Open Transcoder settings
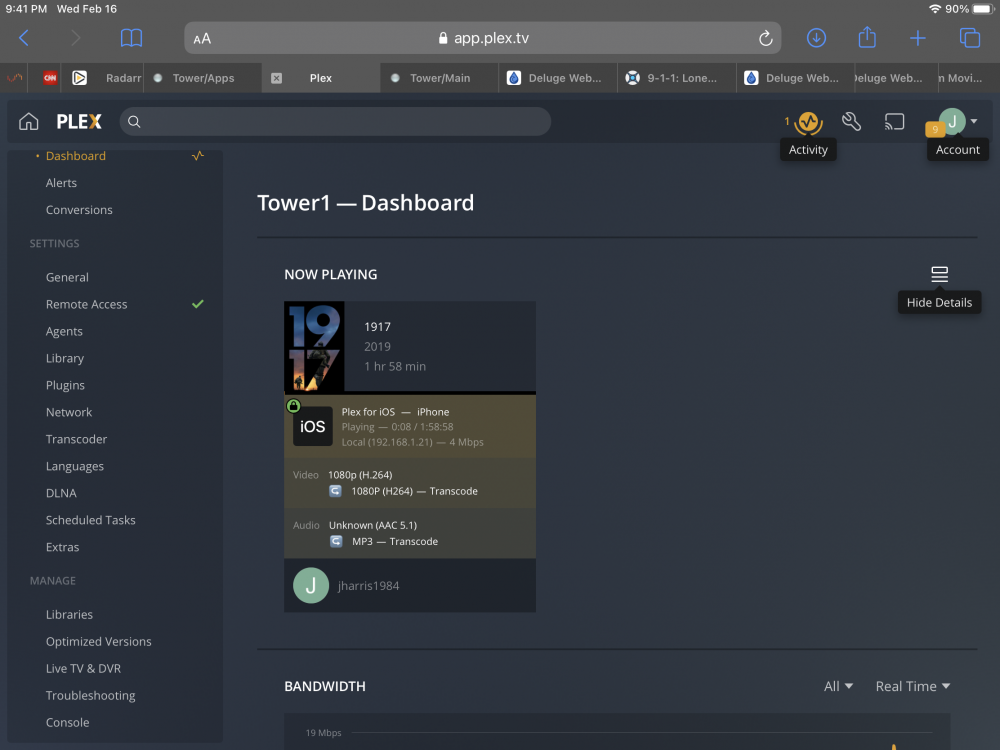 pyautogui.click(x=76, y=439)
